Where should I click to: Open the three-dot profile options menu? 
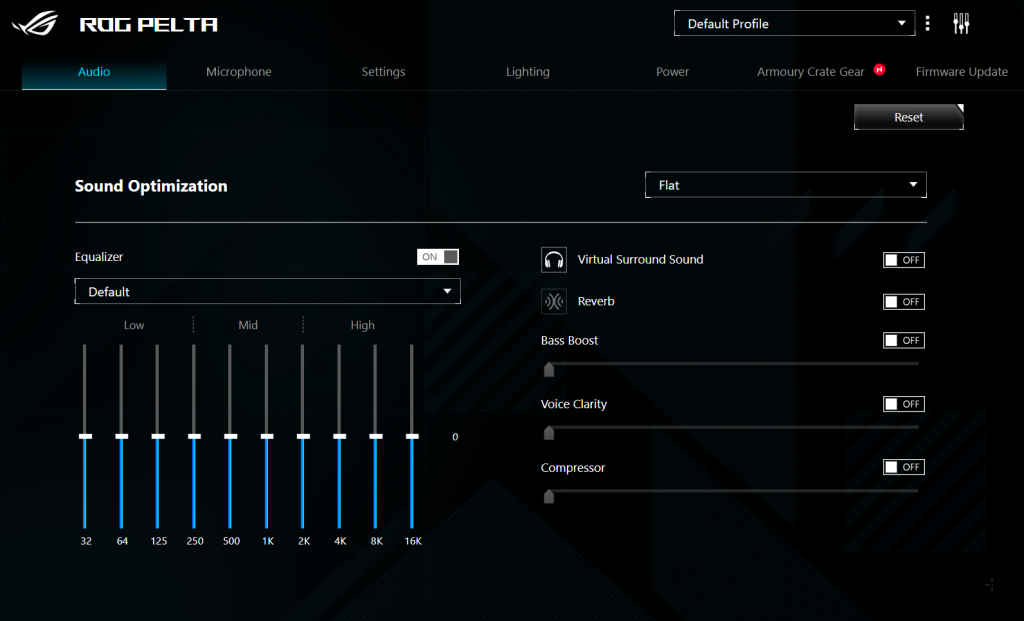928,24
